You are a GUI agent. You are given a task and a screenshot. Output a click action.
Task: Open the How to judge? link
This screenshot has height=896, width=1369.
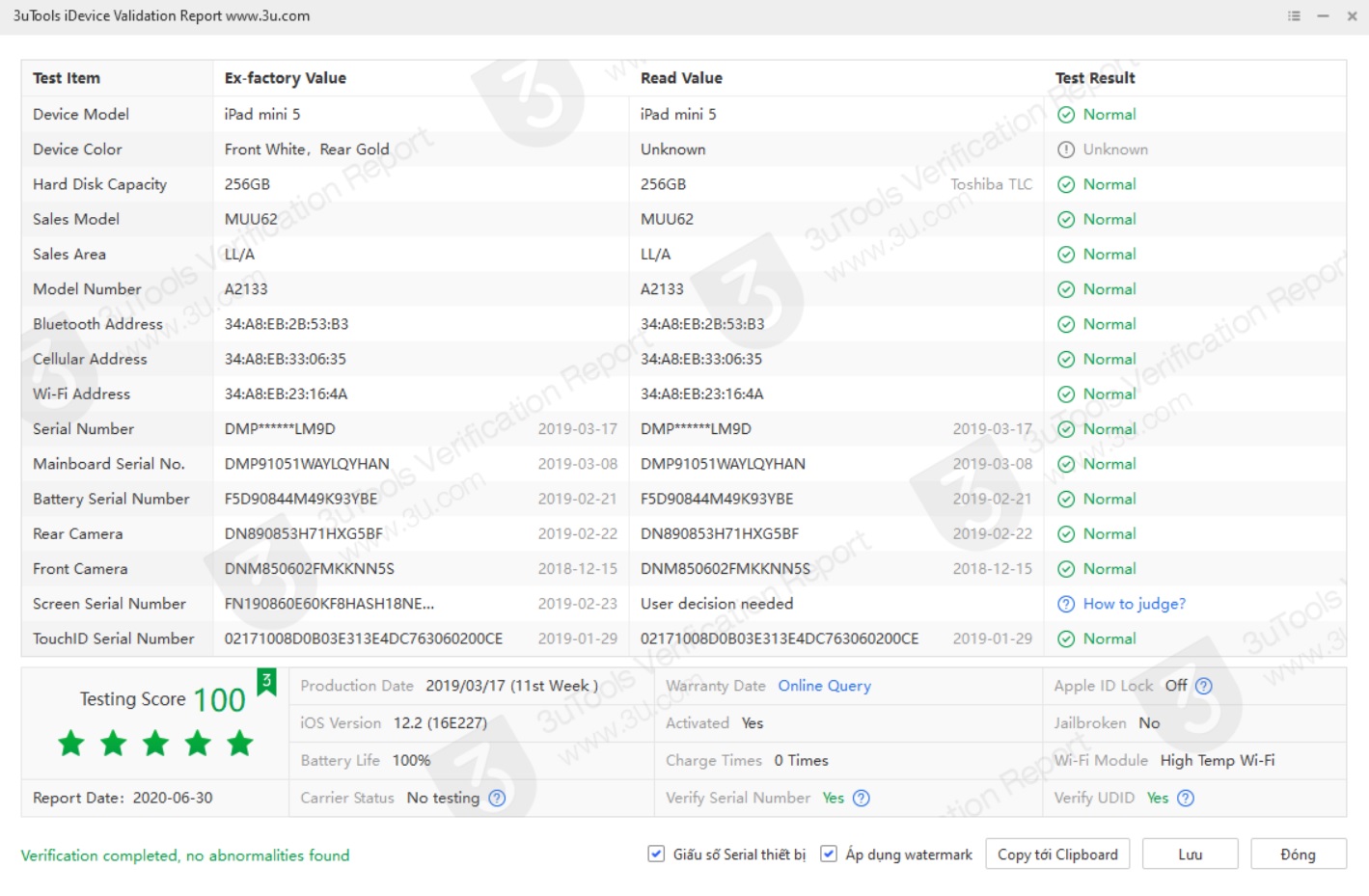[x=1134, y=604]
